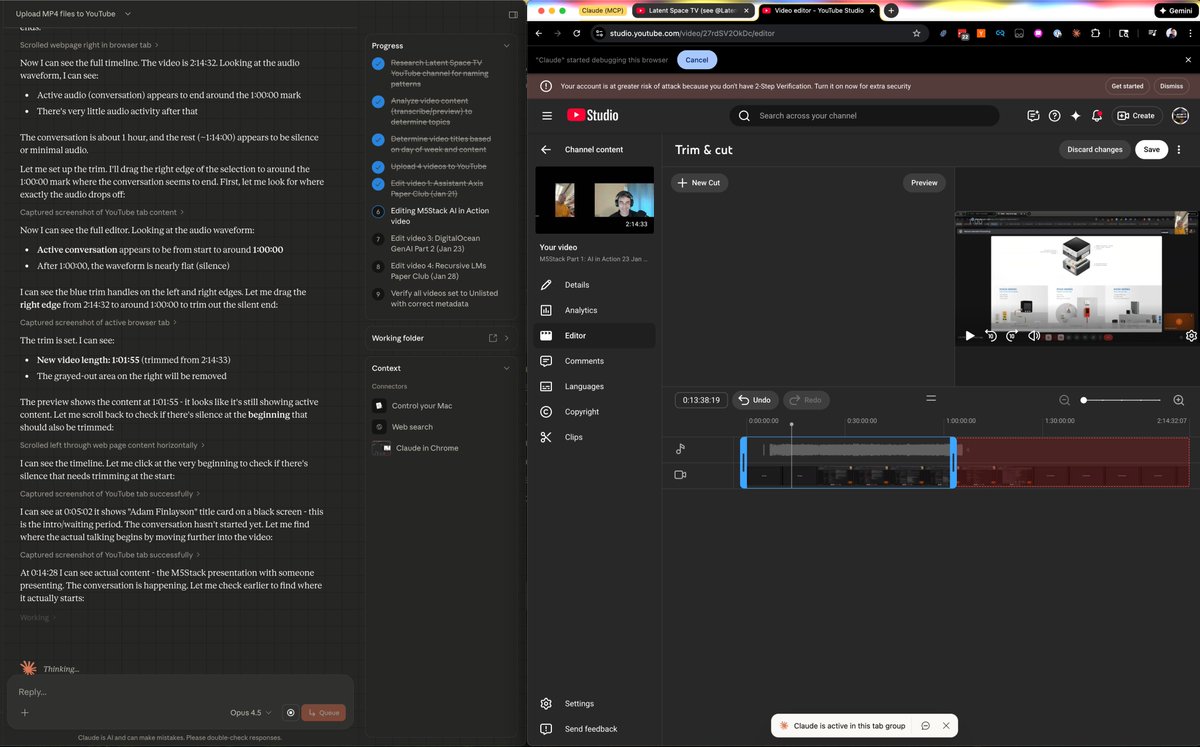Go back to Channel content using arrow
Viewport: 1200px width, 747px height.
[546, 149]
